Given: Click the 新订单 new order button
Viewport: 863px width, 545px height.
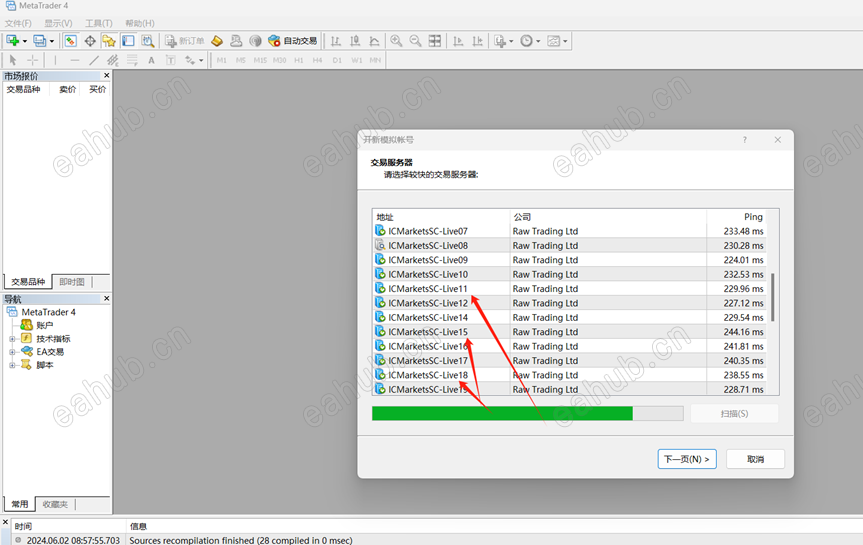Looking at the screenshot, I should click(x=185, y=41).
